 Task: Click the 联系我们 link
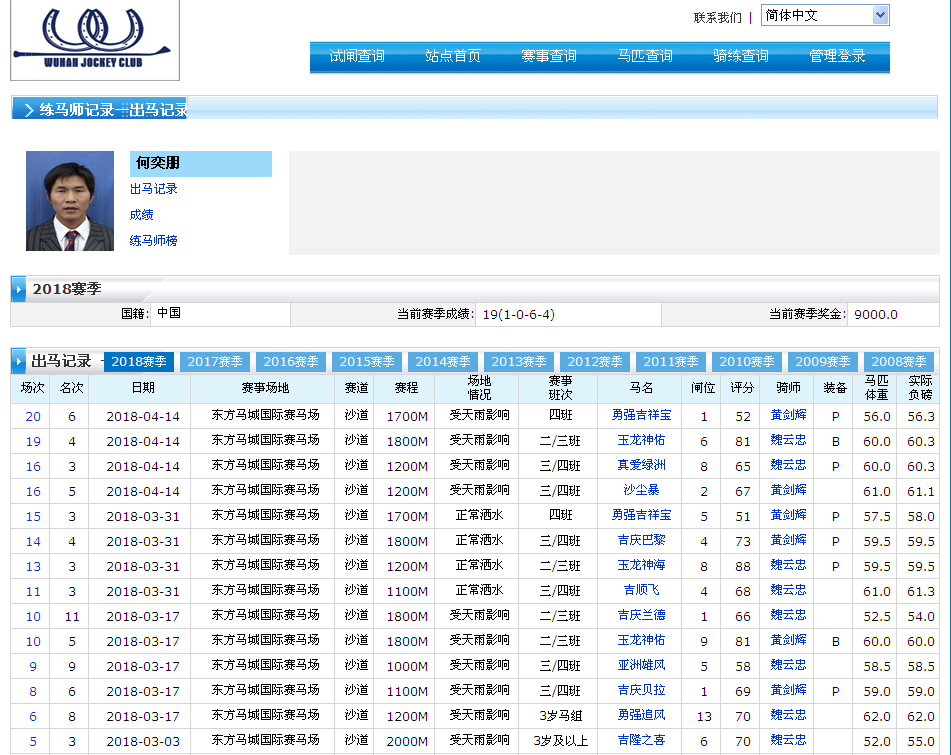(717, 17)
